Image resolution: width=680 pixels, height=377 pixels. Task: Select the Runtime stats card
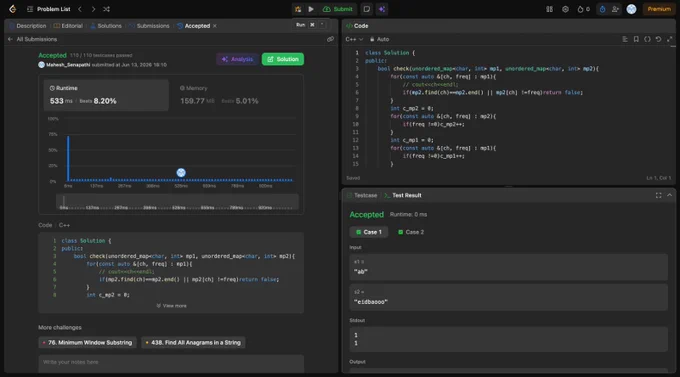point(106,95)
